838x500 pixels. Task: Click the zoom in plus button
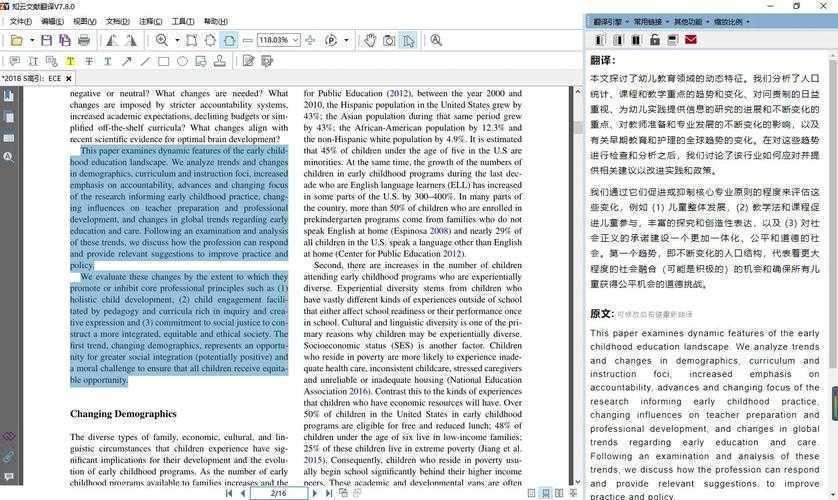click(310, 41)
